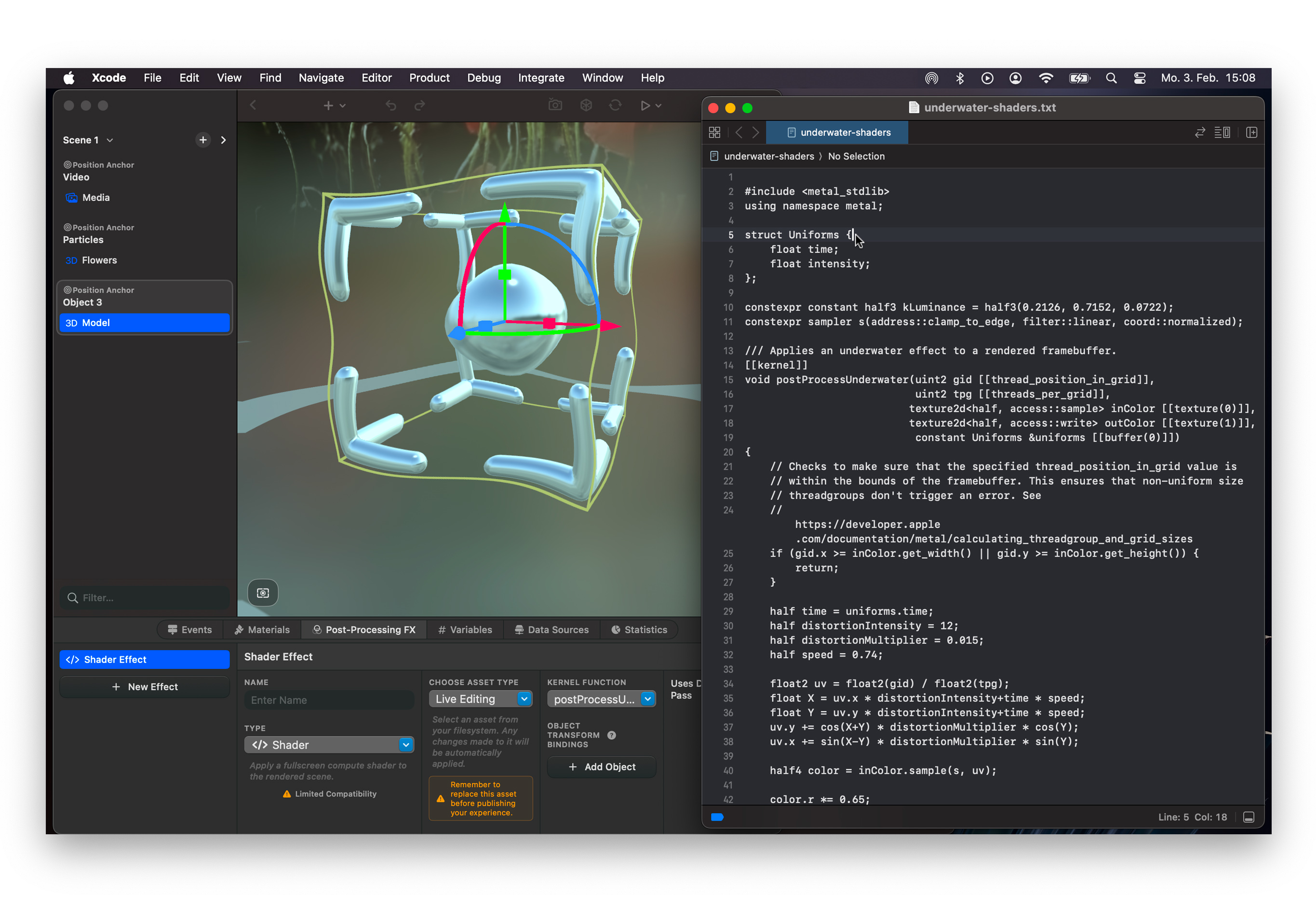Screen dimensions: 1316x897
Task: Expand the Scene 1 chevron dropdown
Action: (x=110, y=140)
